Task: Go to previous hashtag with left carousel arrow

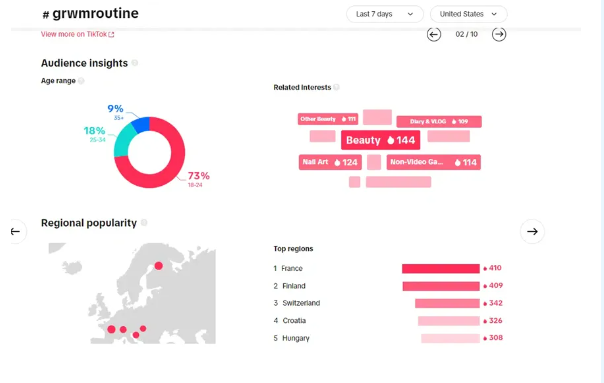Action: pos(16,231)
